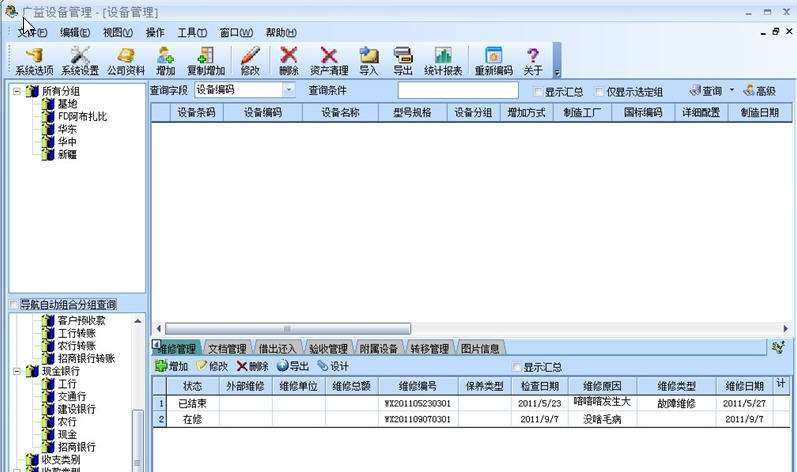The image size is (797, 472).
Task: Click the 重新编码 toolbar icon
Action: click(x=494, y=61)
